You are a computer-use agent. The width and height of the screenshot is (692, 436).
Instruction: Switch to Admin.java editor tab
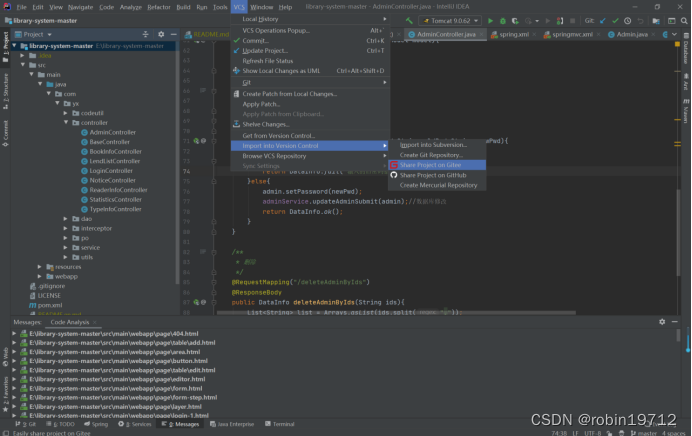632,34
